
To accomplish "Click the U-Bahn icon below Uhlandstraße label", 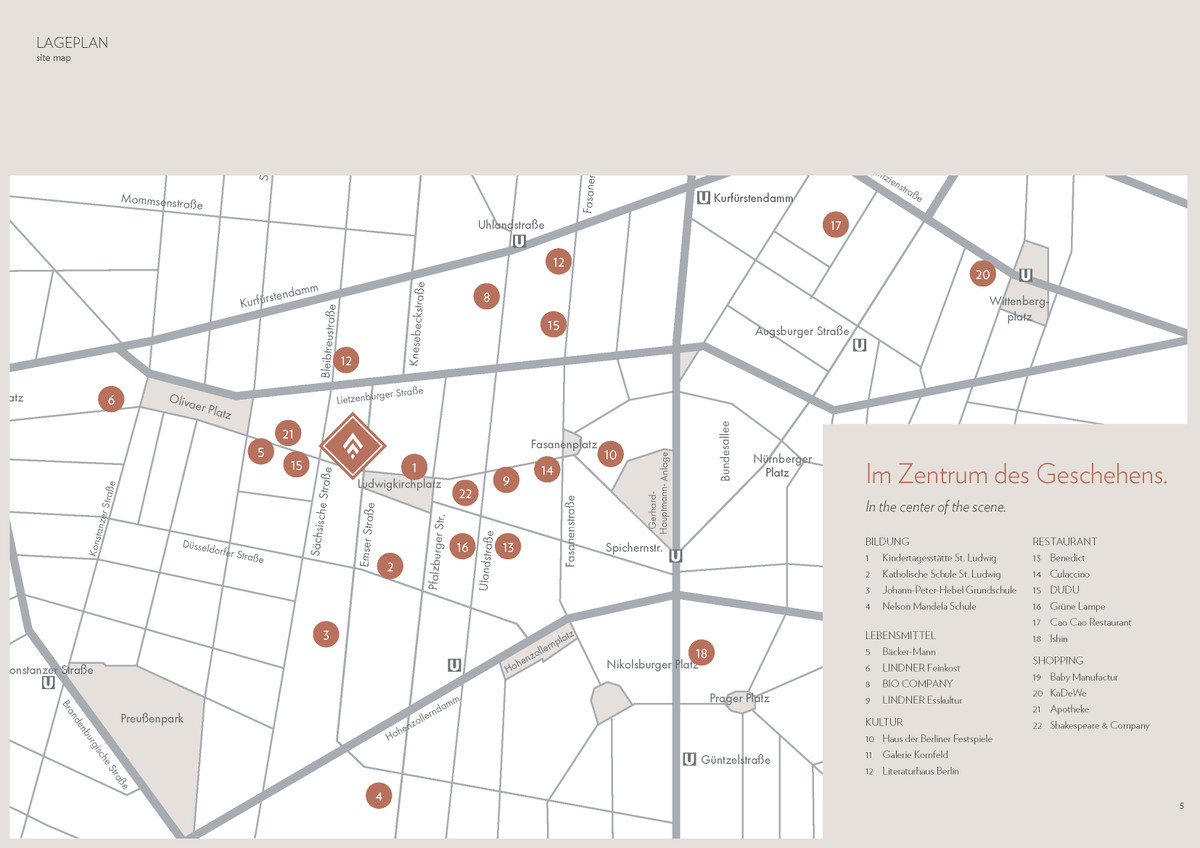I will coord(519,241).
